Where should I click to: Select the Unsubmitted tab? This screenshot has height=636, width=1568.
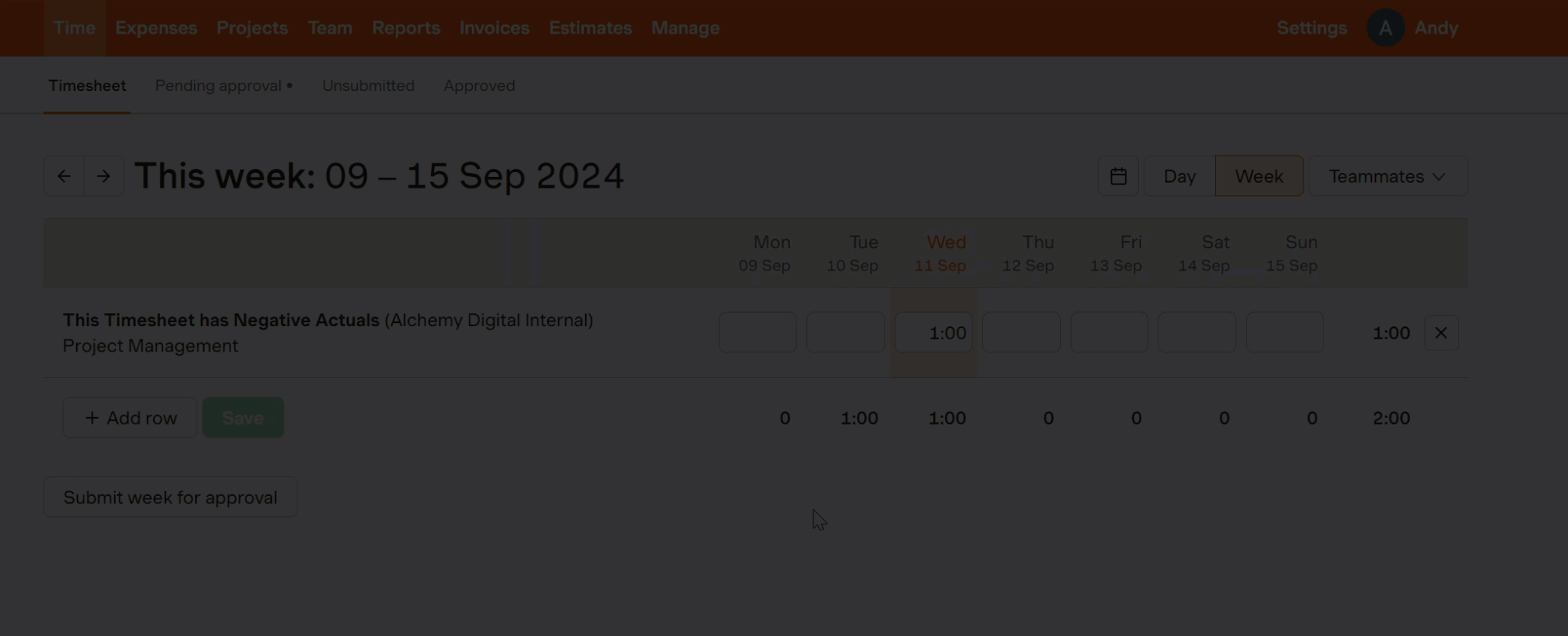point(369,85)
